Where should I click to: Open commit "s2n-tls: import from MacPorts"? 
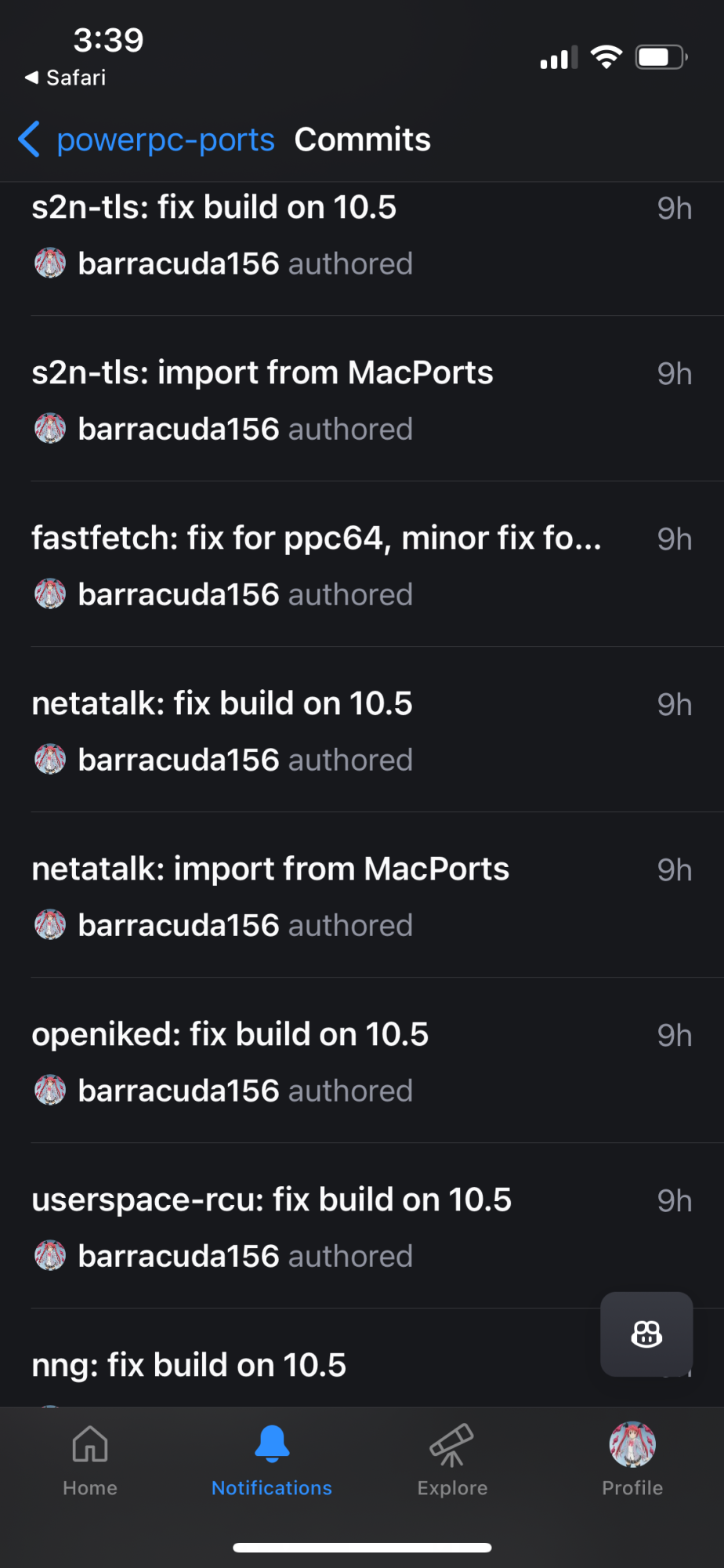coord(262,373)
